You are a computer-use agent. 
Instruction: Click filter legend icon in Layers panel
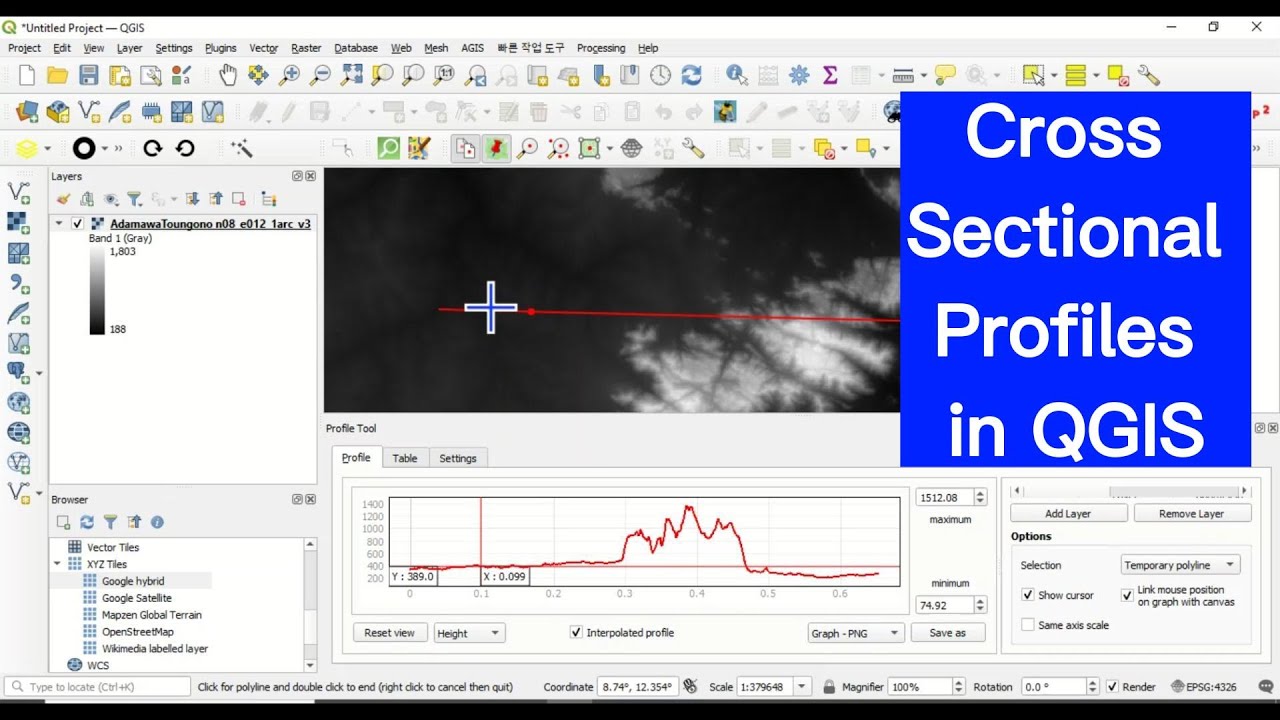[x=134, y=199]
